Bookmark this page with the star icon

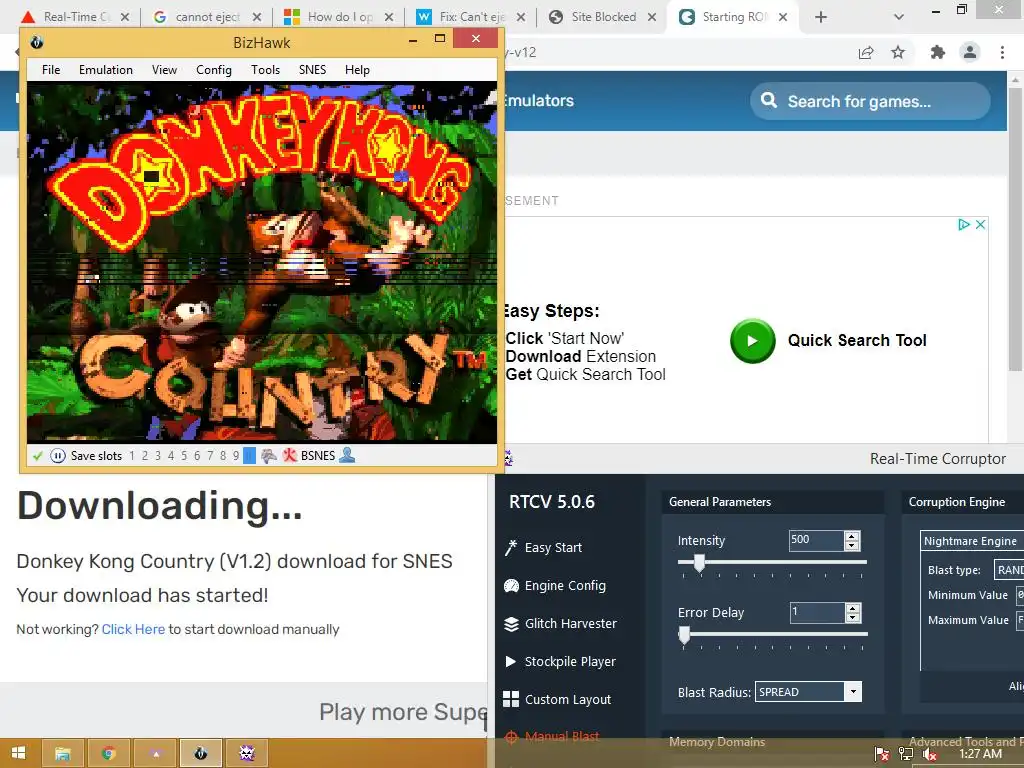click(898, 52)
